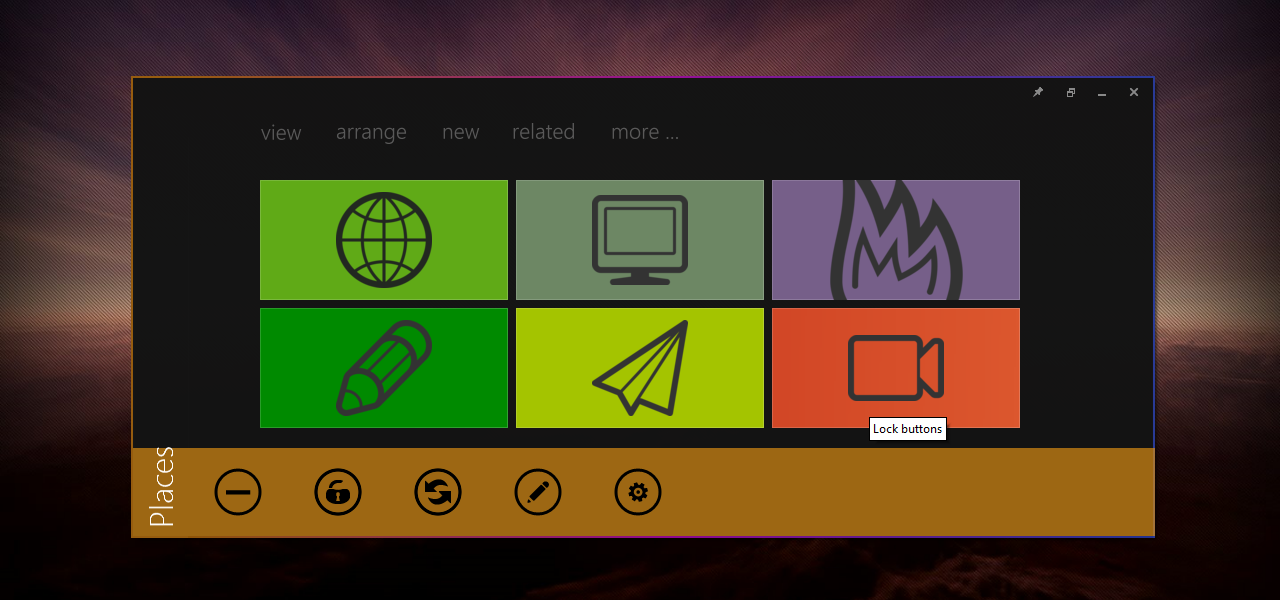Open the purple flame tile
Image resolution: width=1280 pixels, height=600 pixels.
(x=896, y=240)
